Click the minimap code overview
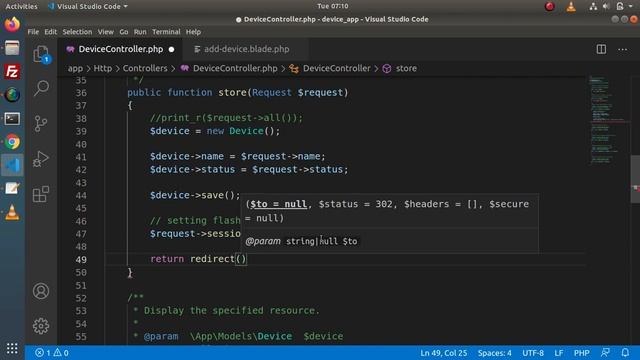 click(608, 120)
